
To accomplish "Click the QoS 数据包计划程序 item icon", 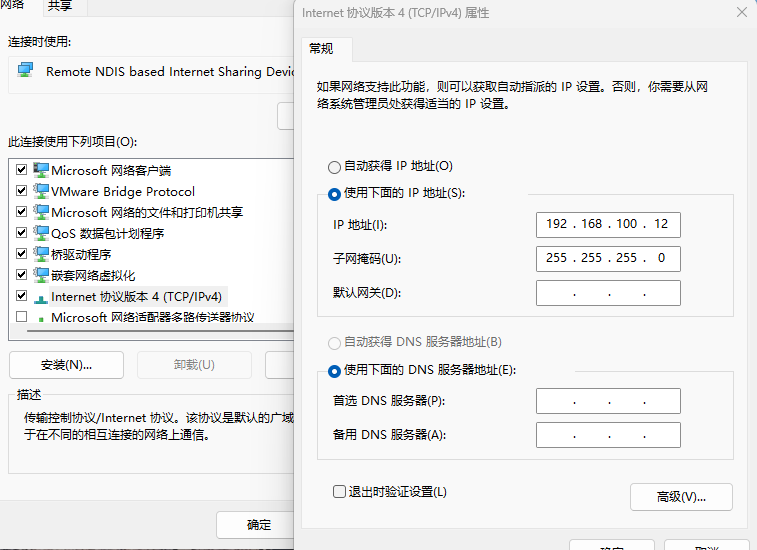I will click(41, 233).
